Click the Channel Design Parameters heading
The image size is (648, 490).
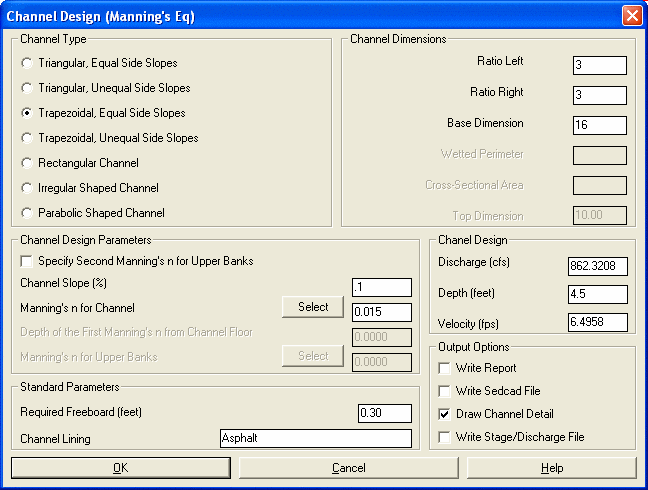click(86, 240)
